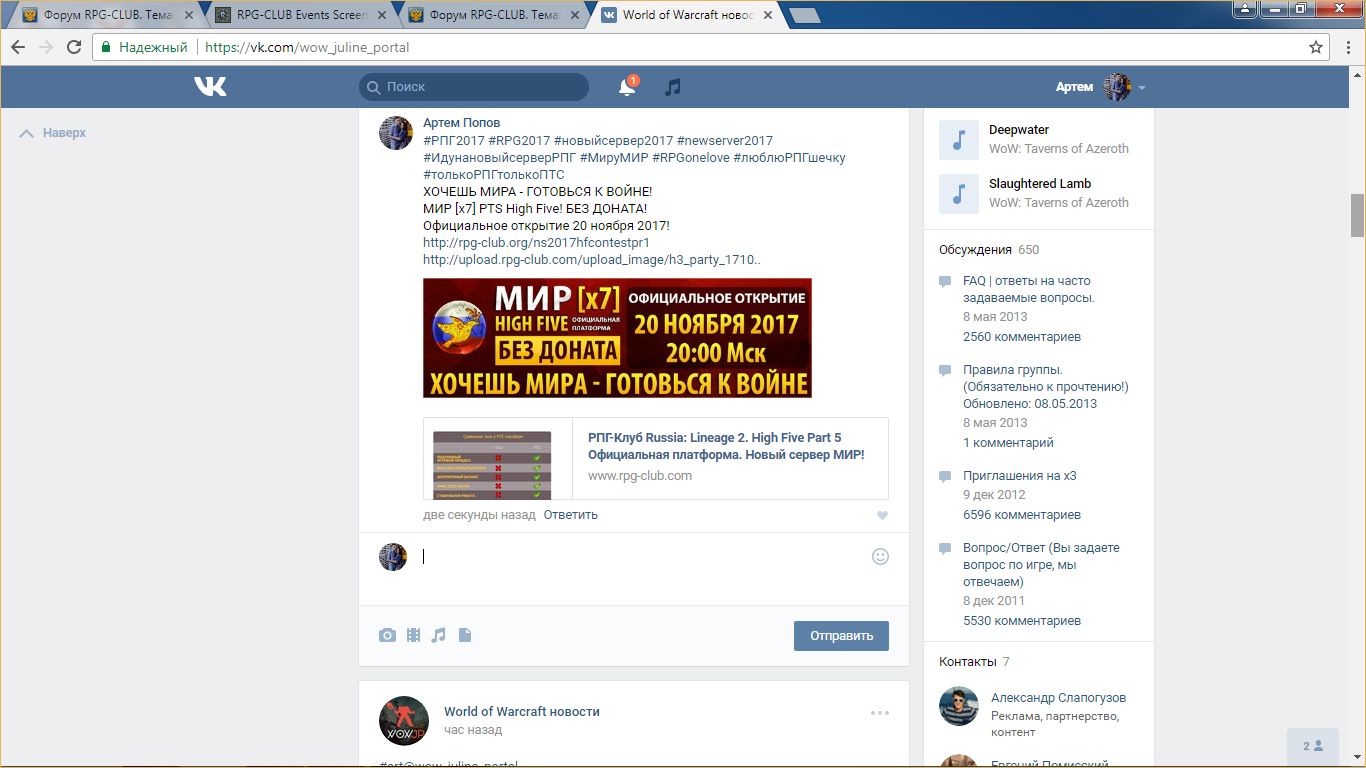Go back to the previous page
Screen dimensions: 1366x768
18,47
